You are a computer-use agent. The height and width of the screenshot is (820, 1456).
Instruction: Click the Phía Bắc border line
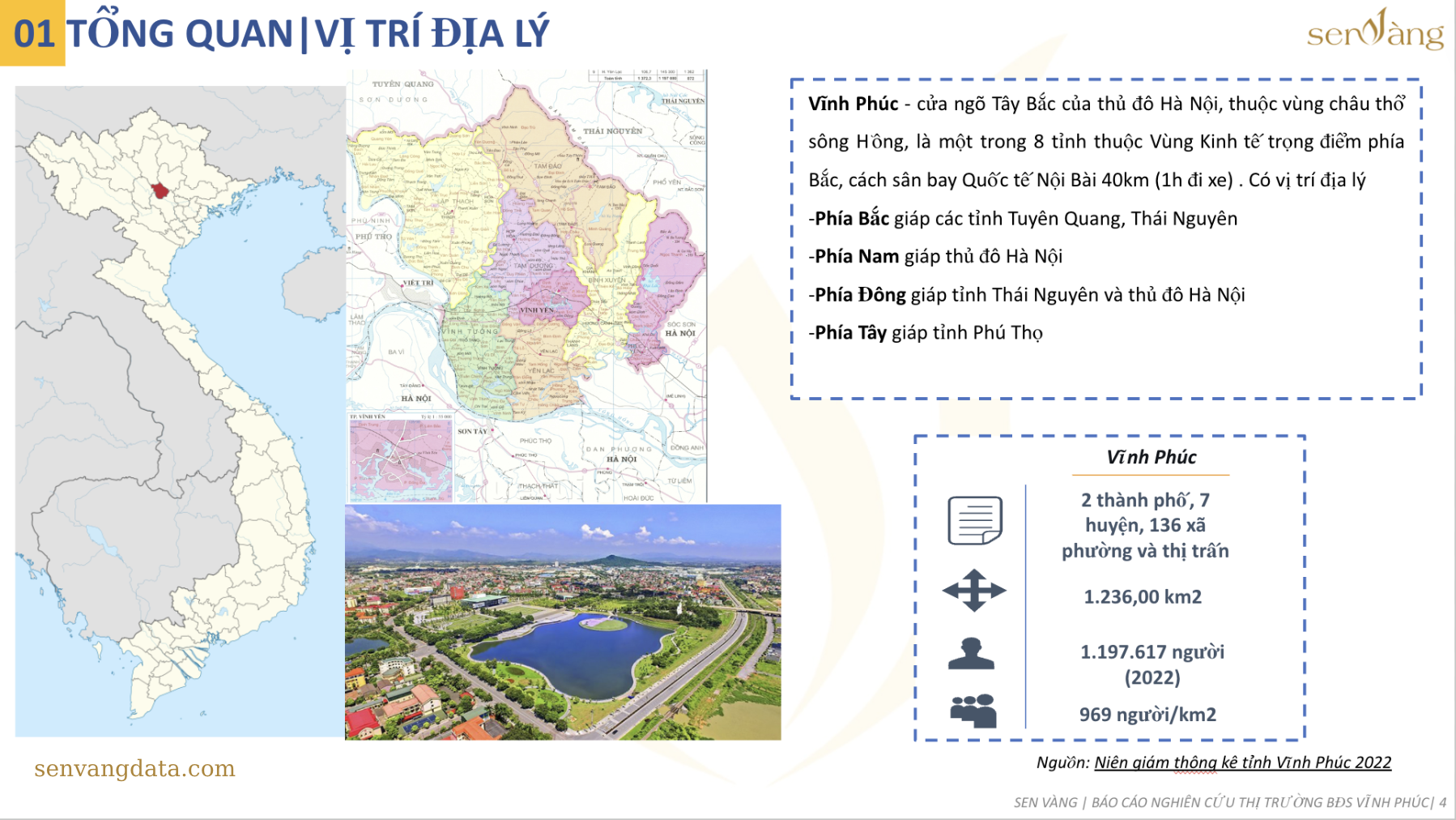(1024, 218)
